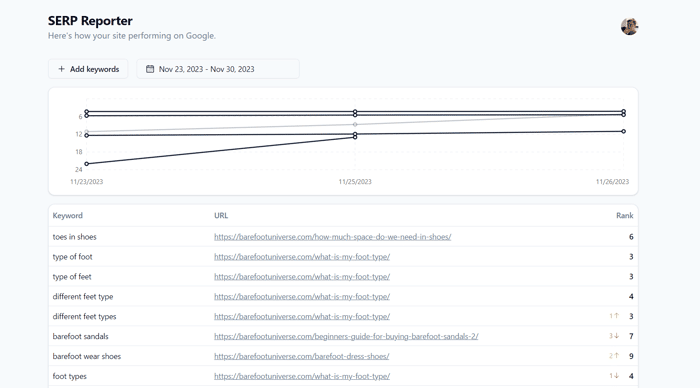Click the up arrow beside different feet types
This screenshot has width=700, height=388.
click(617, 316)
